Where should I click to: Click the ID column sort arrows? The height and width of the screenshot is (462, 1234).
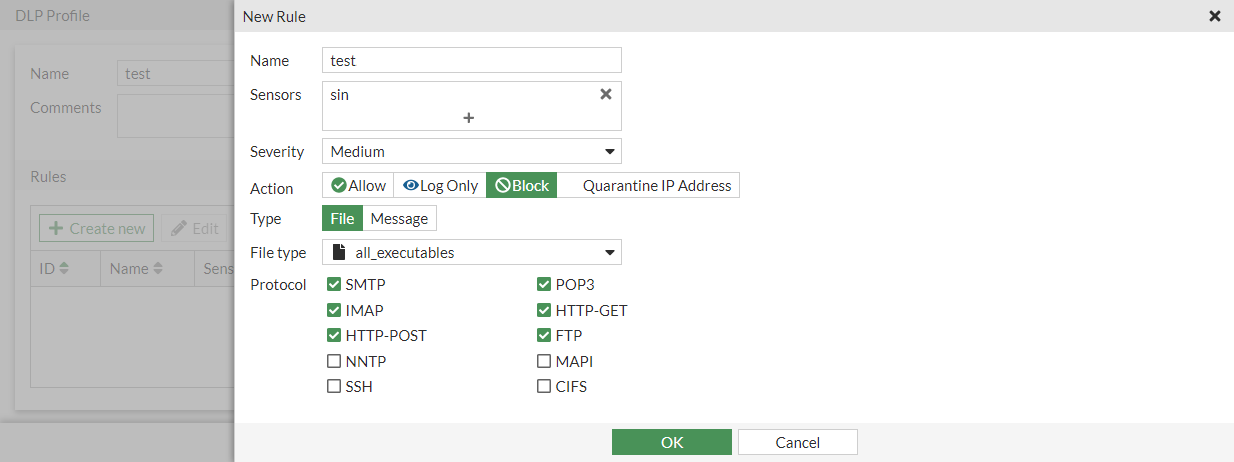pos(65,268)
